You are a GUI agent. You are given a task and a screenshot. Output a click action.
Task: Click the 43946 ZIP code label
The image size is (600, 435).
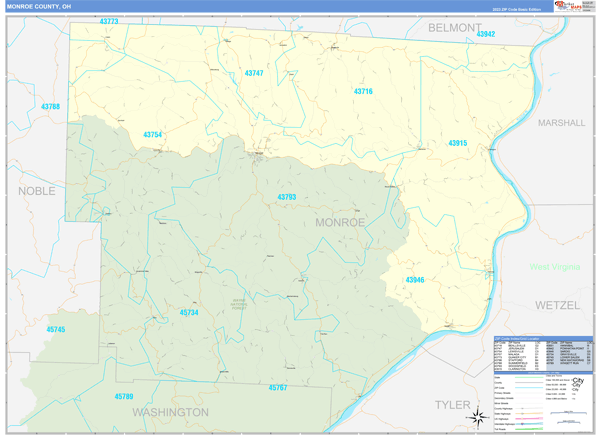pos(414,280)
